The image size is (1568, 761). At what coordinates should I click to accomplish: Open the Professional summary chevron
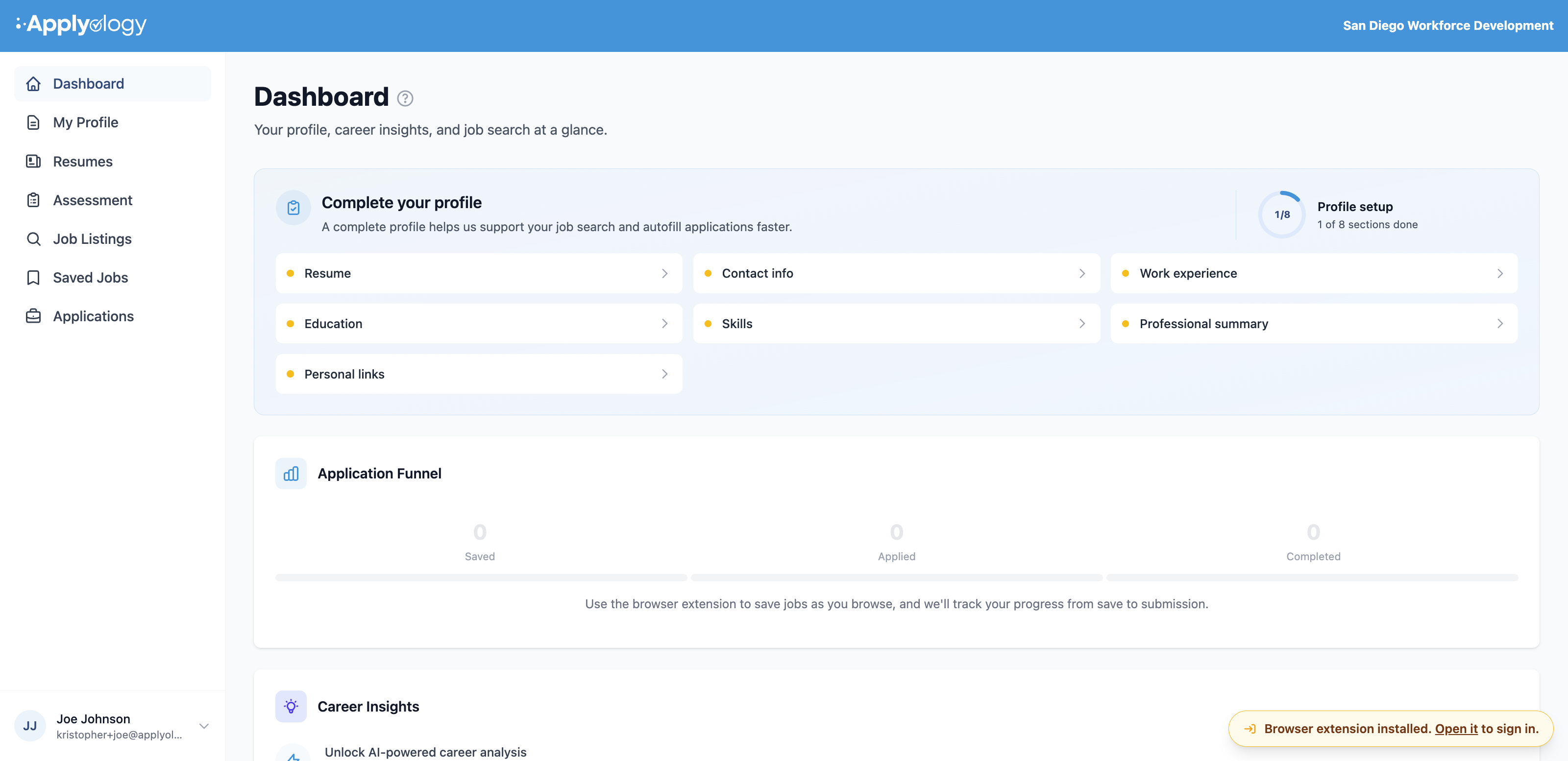pos(1500,324)
